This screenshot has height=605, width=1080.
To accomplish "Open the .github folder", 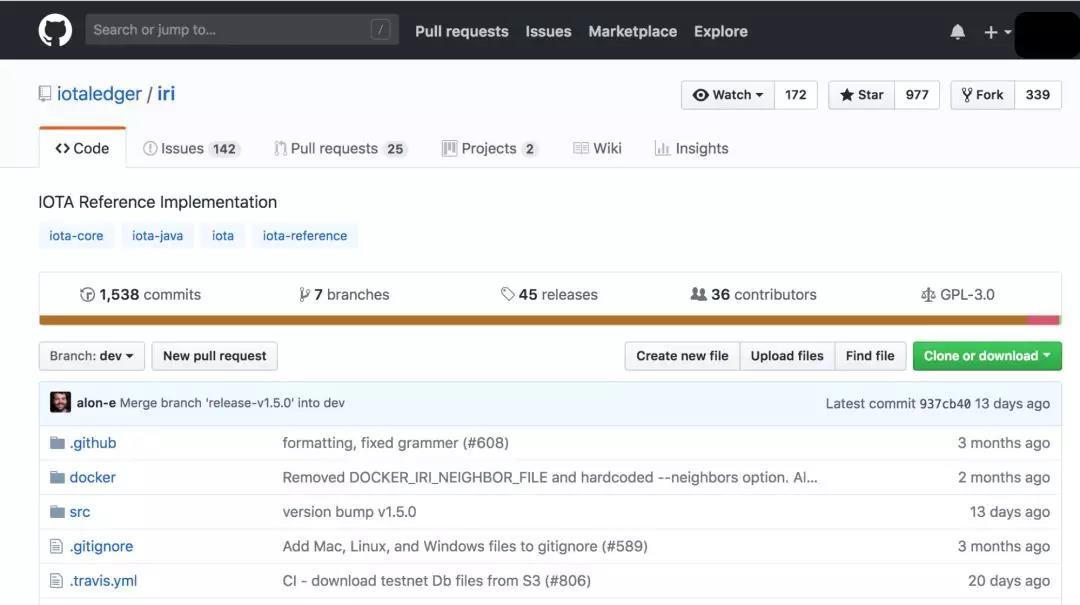I will tap(92, 443).
